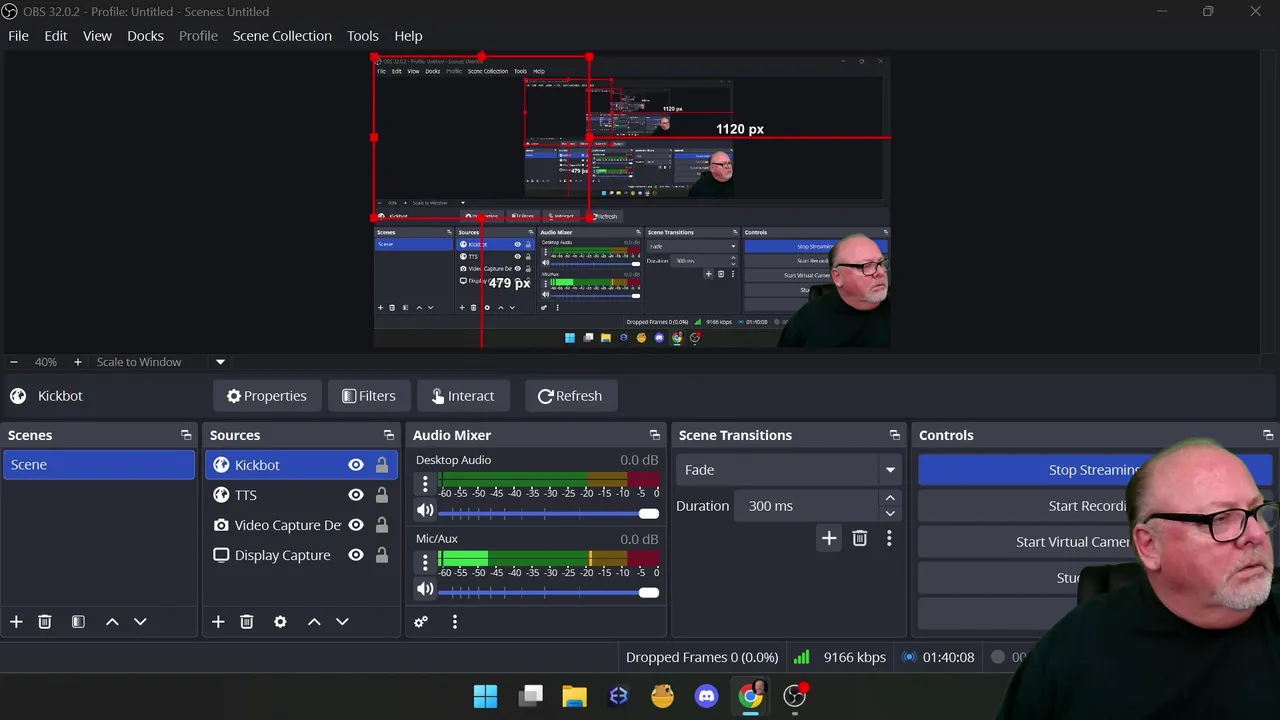
Task: Decrease transition duration with down arrow
Action: [x=890, y=514]
